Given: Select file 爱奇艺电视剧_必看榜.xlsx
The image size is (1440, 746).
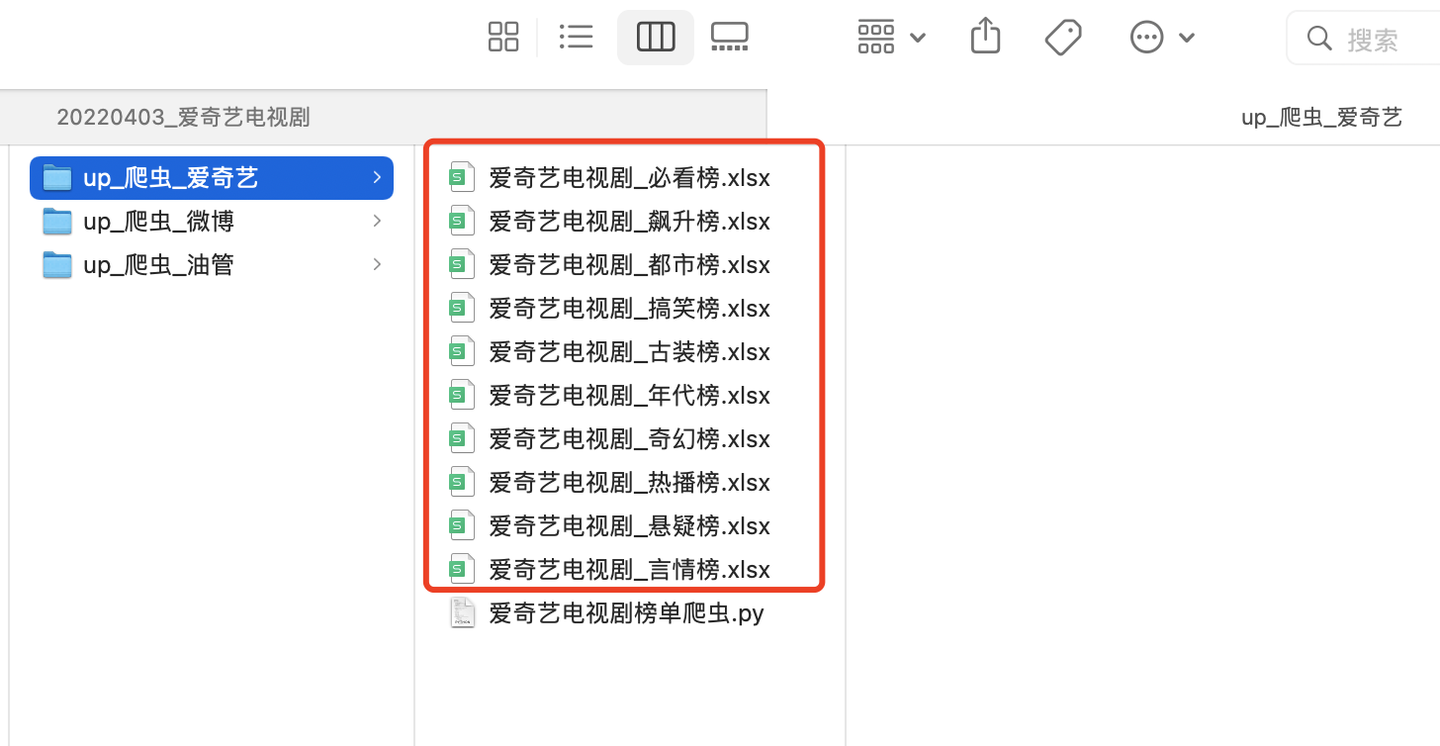Looking at the screenshot, I should click(x=629, y=178).
